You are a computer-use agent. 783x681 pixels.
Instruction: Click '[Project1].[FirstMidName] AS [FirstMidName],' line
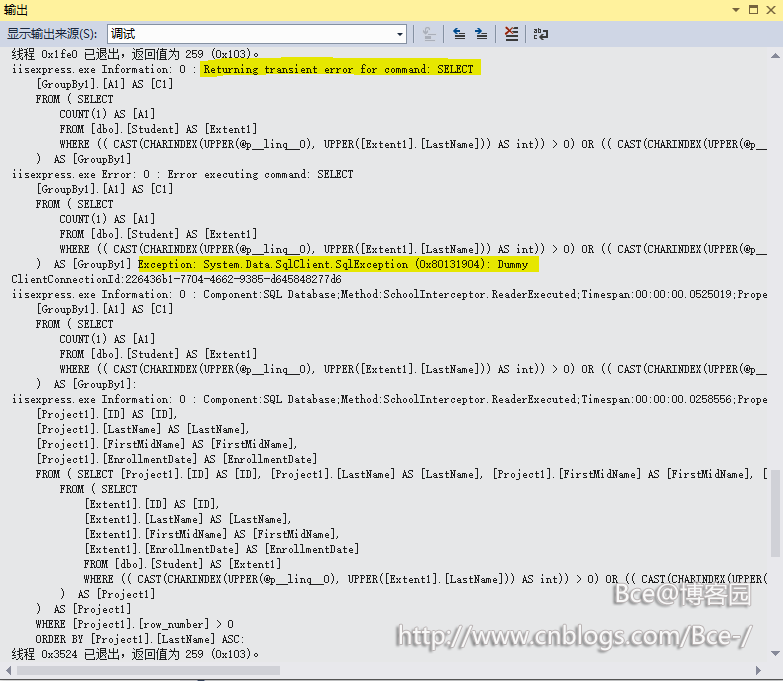(167, 444)
